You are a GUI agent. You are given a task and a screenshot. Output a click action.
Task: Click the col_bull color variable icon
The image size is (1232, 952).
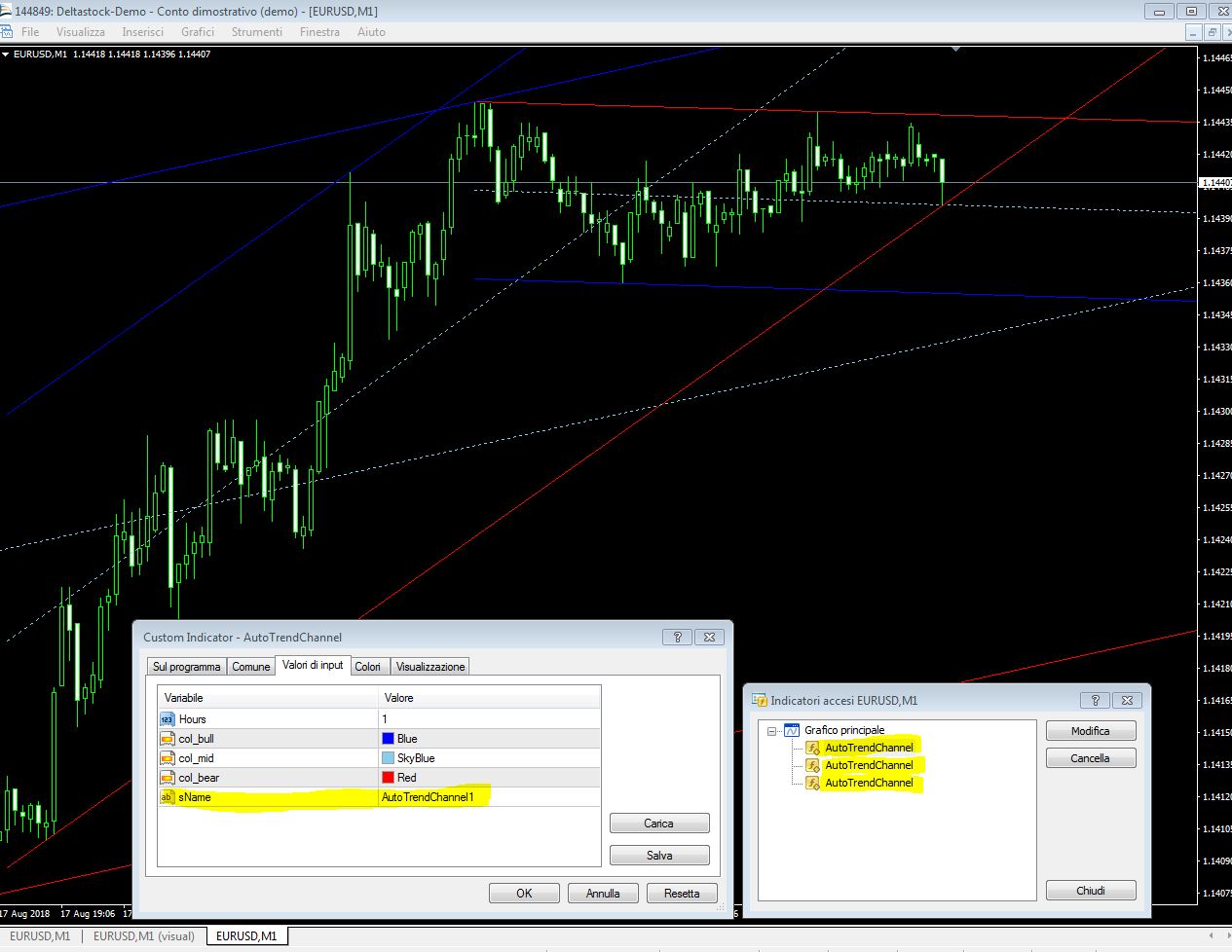coord(167,739)
